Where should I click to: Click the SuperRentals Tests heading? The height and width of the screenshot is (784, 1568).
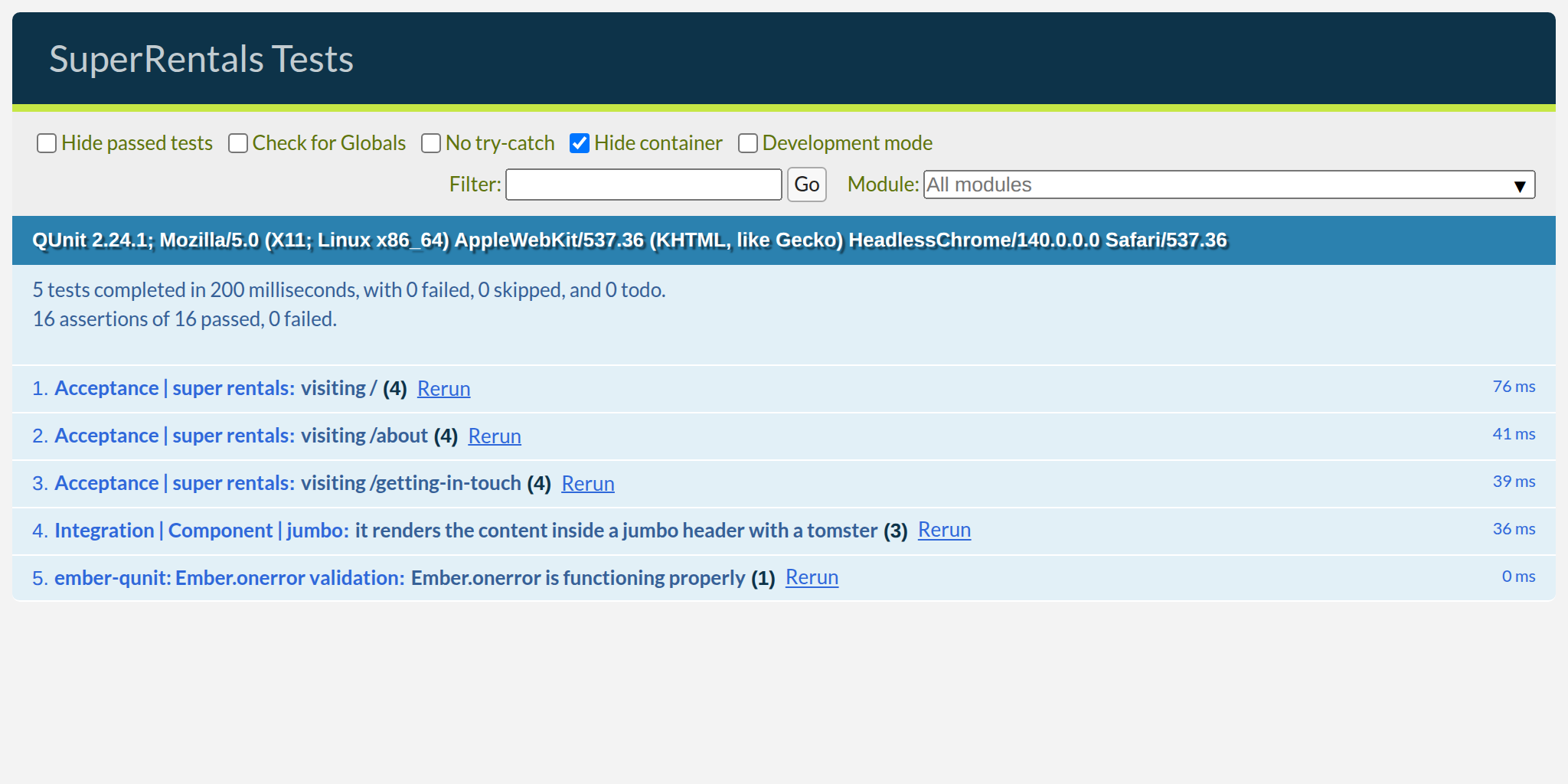[x=201, y=57]
